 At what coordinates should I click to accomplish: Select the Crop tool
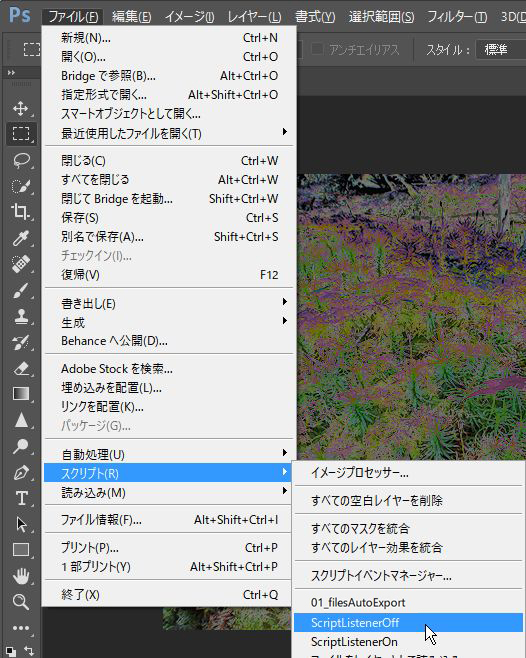21,212
